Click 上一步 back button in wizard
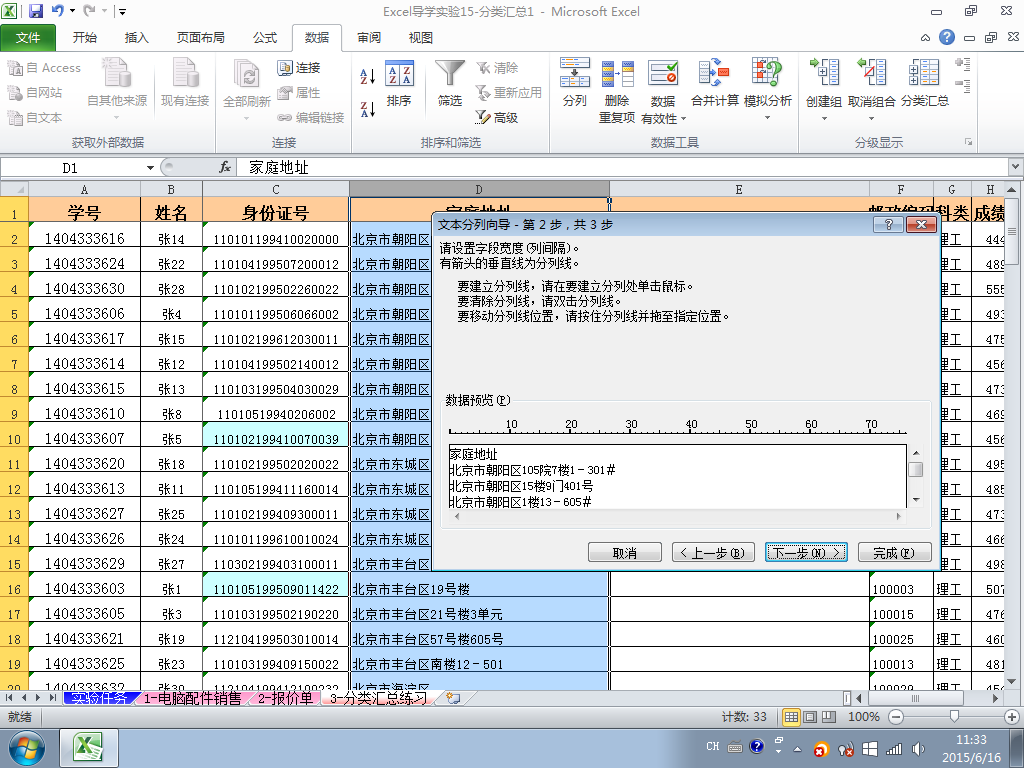The height and width of the screenshot is (768, 1024). point(713,552)
